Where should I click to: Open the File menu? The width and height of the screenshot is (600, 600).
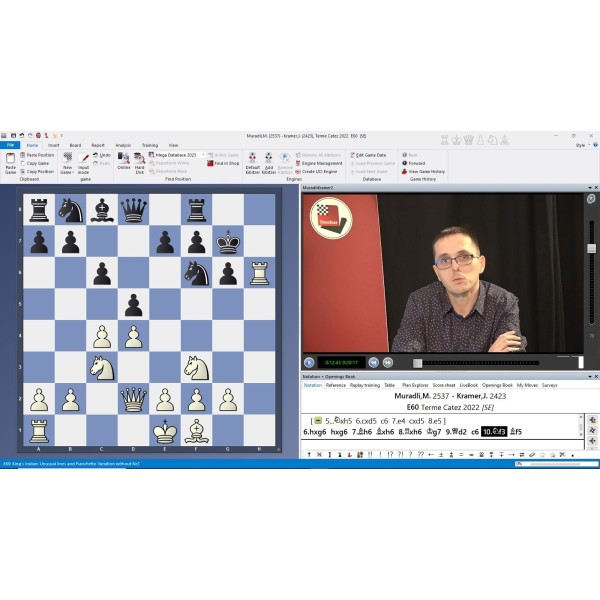[x=10, y=145]
